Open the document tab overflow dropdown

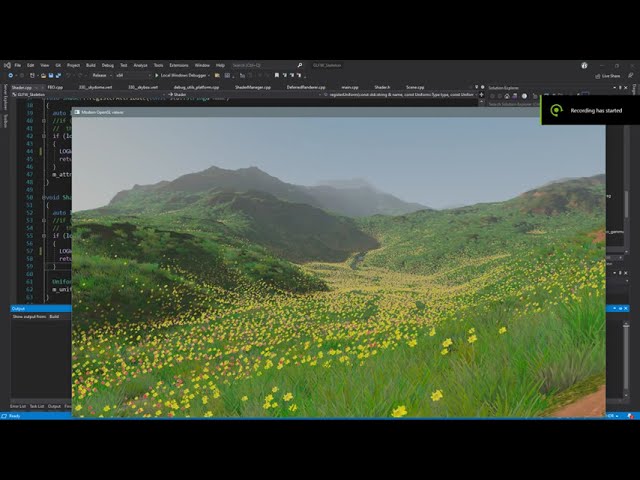tap(476, 87)
